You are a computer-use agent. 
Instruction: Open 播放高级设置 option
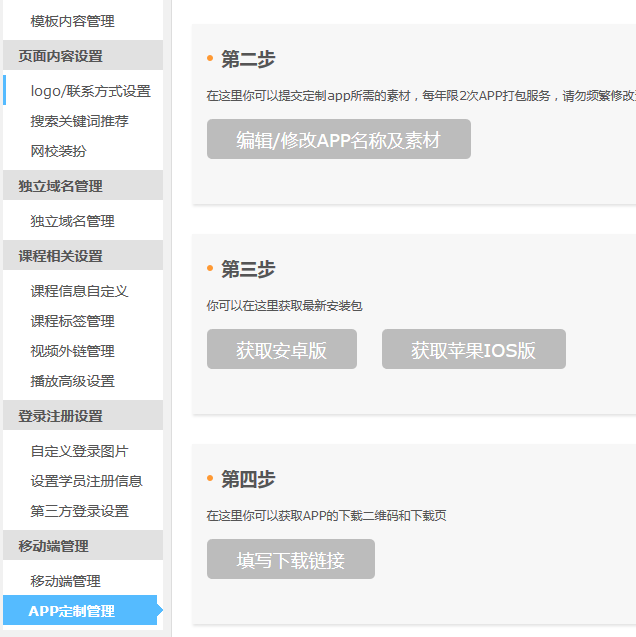pos(72,381)
